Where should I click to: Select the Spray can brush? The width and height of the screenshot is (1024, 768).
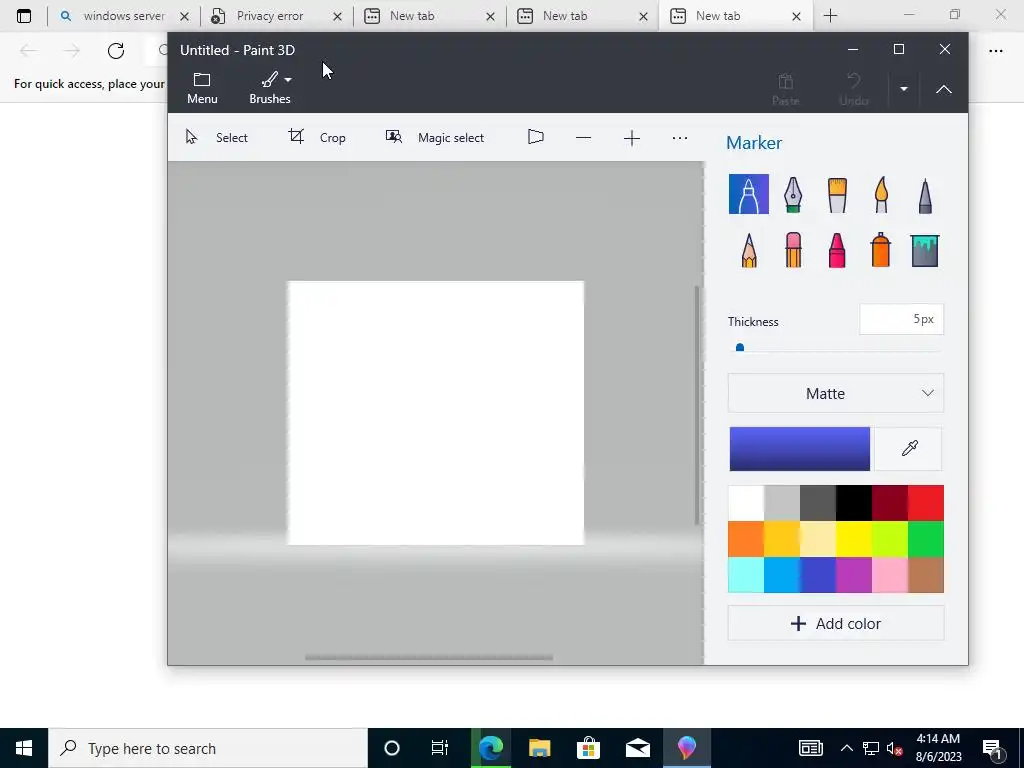pyautogui.click(x=880, y=249)
